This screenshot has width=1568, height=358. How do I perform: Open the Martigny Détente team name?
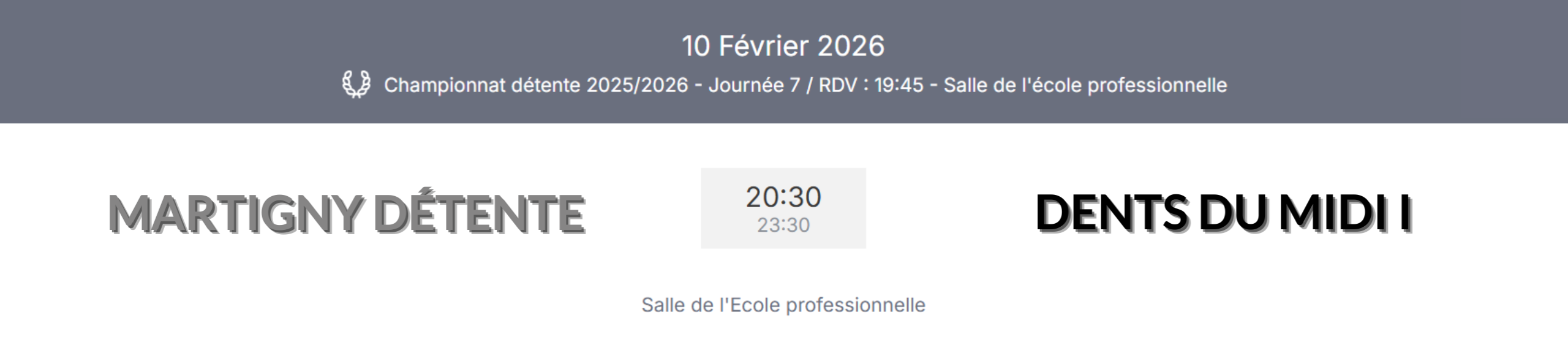point(346,213)
